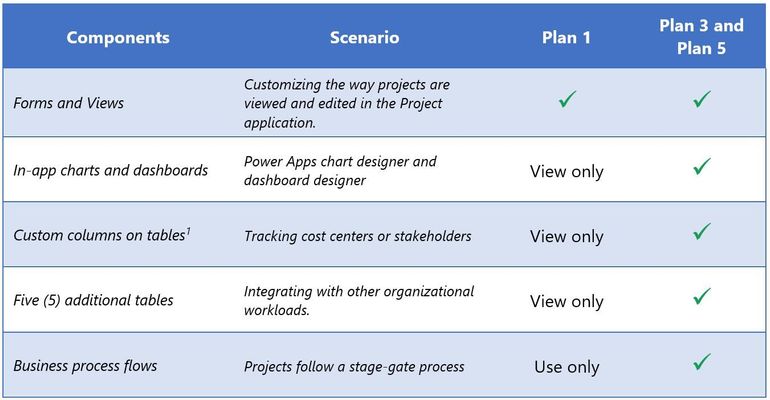Click Projects follow a stage-gate process text
The height and width of the screenshot is (400, 770).
point(354,367)
